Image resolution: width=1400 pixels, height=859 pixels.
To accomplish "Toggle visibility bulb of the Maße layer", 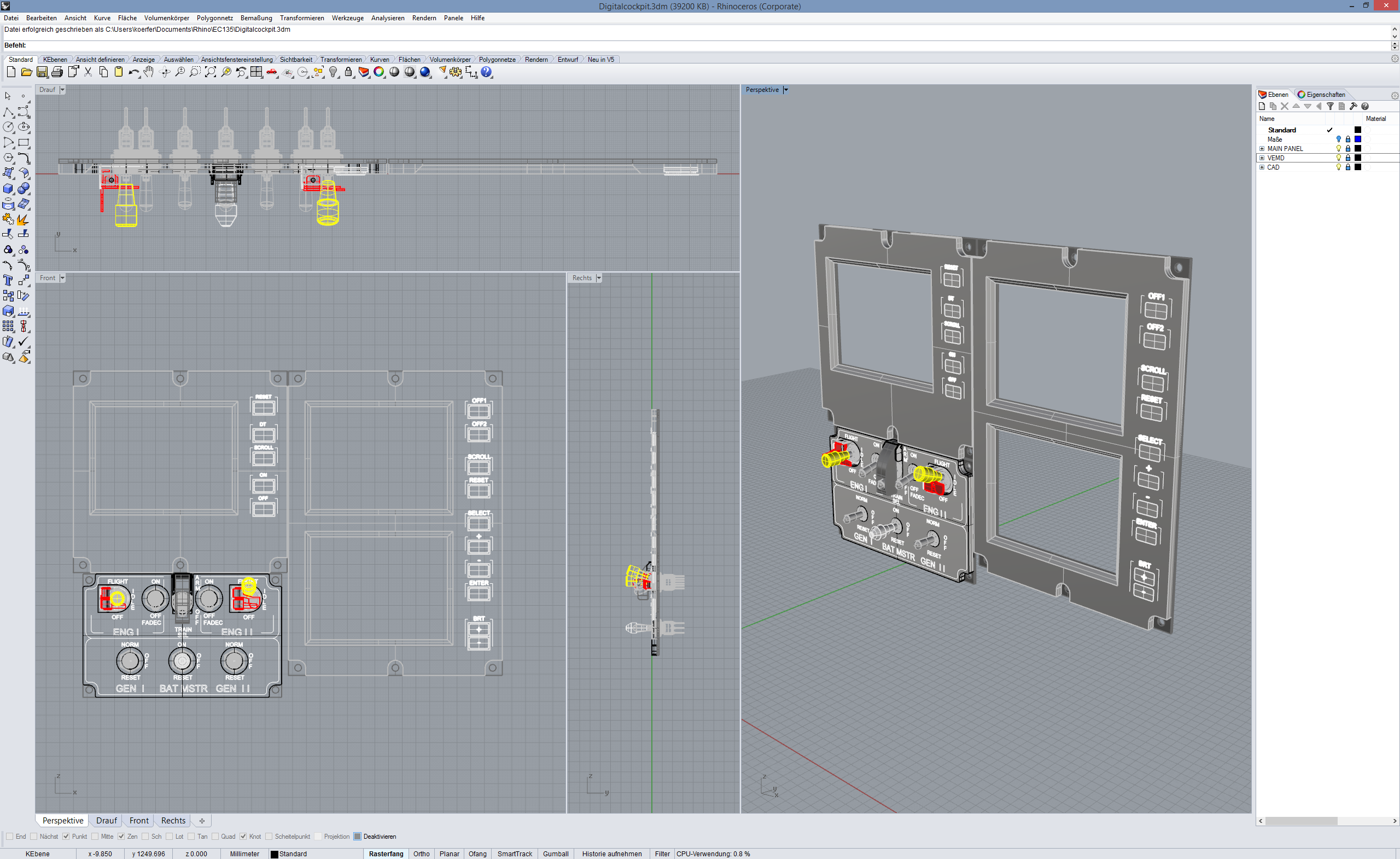I will [1339, 140].
